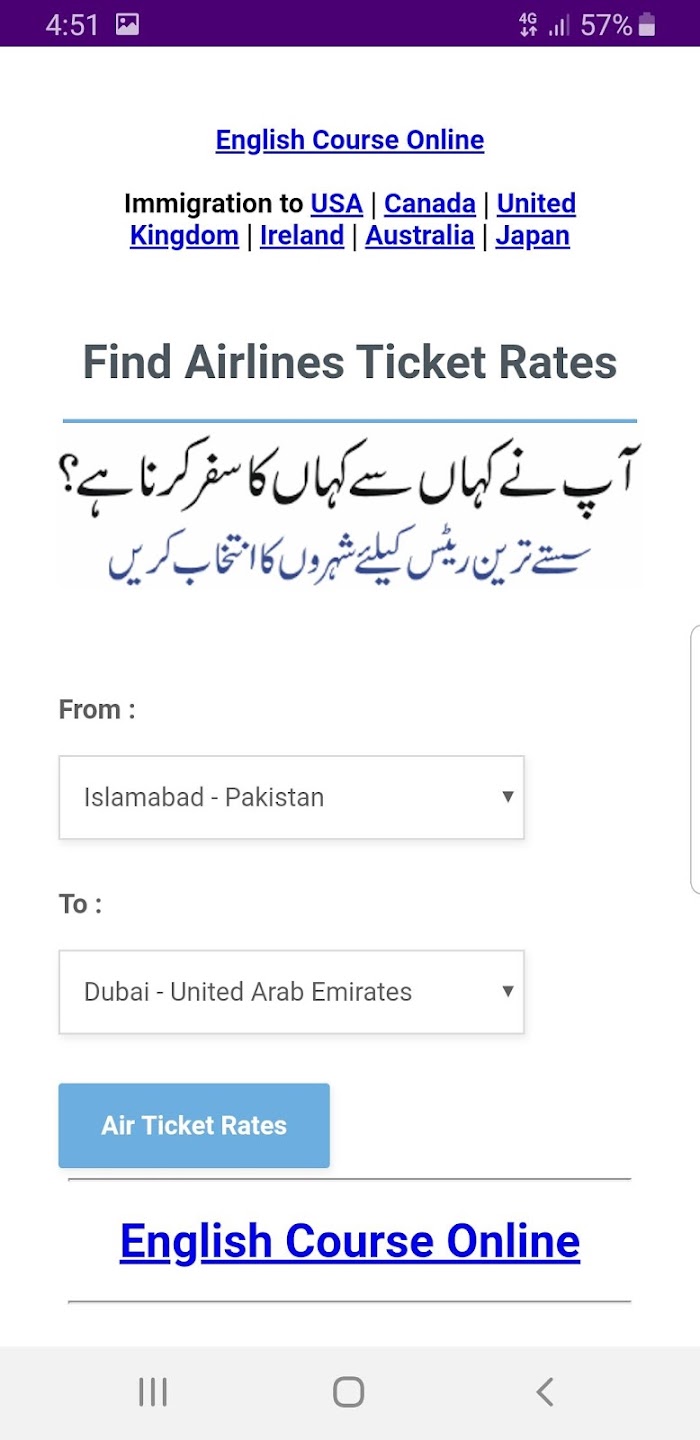Open recent apps navigation icon

click(153, 1391)
